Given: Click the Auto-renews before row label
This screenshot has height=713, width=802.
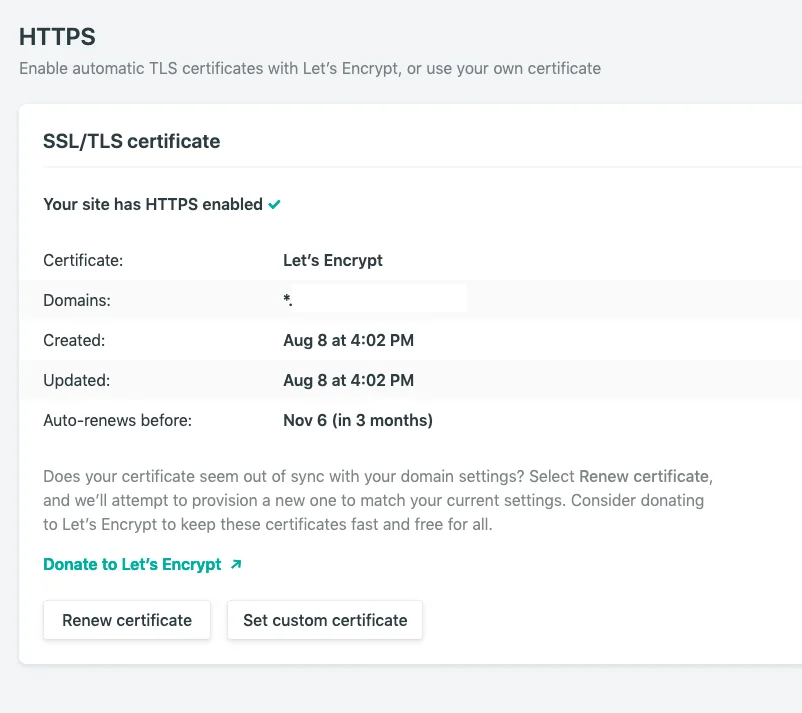Looking at the screenshot, I should point(117,420).
